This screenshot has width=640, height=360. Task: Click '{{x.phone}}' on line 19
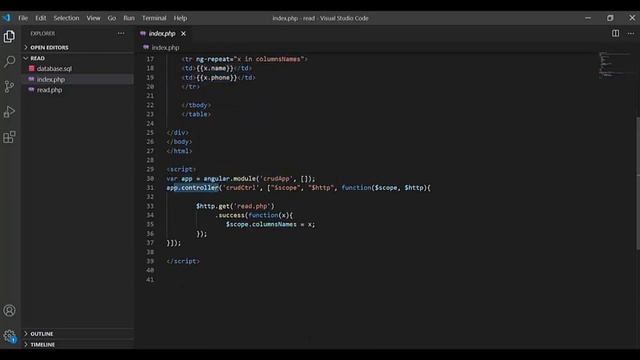pyautogui.click(x=217, y=78)
